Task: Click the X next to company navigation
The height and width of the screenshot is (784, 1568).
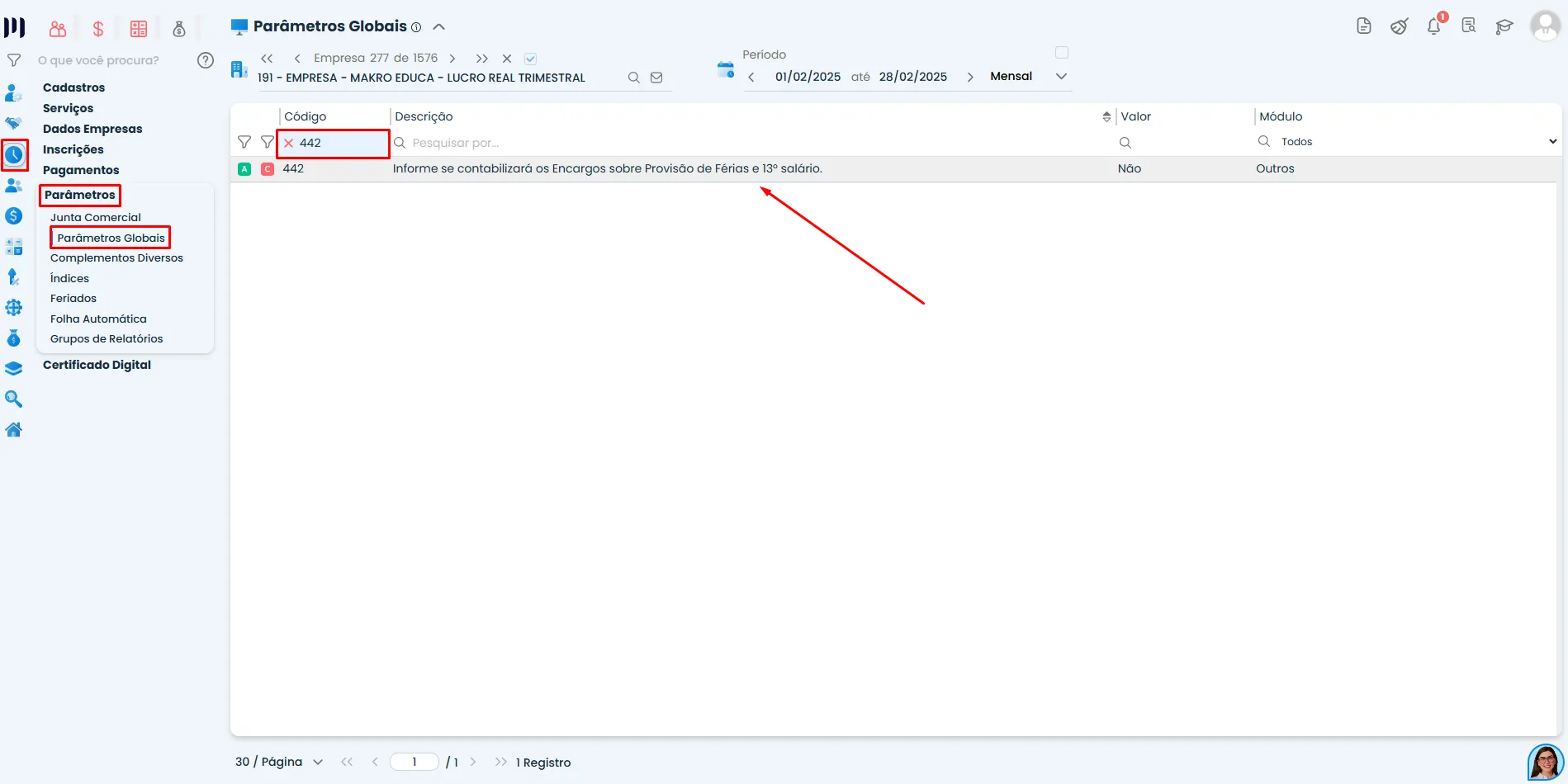Action: click(507, 59)
